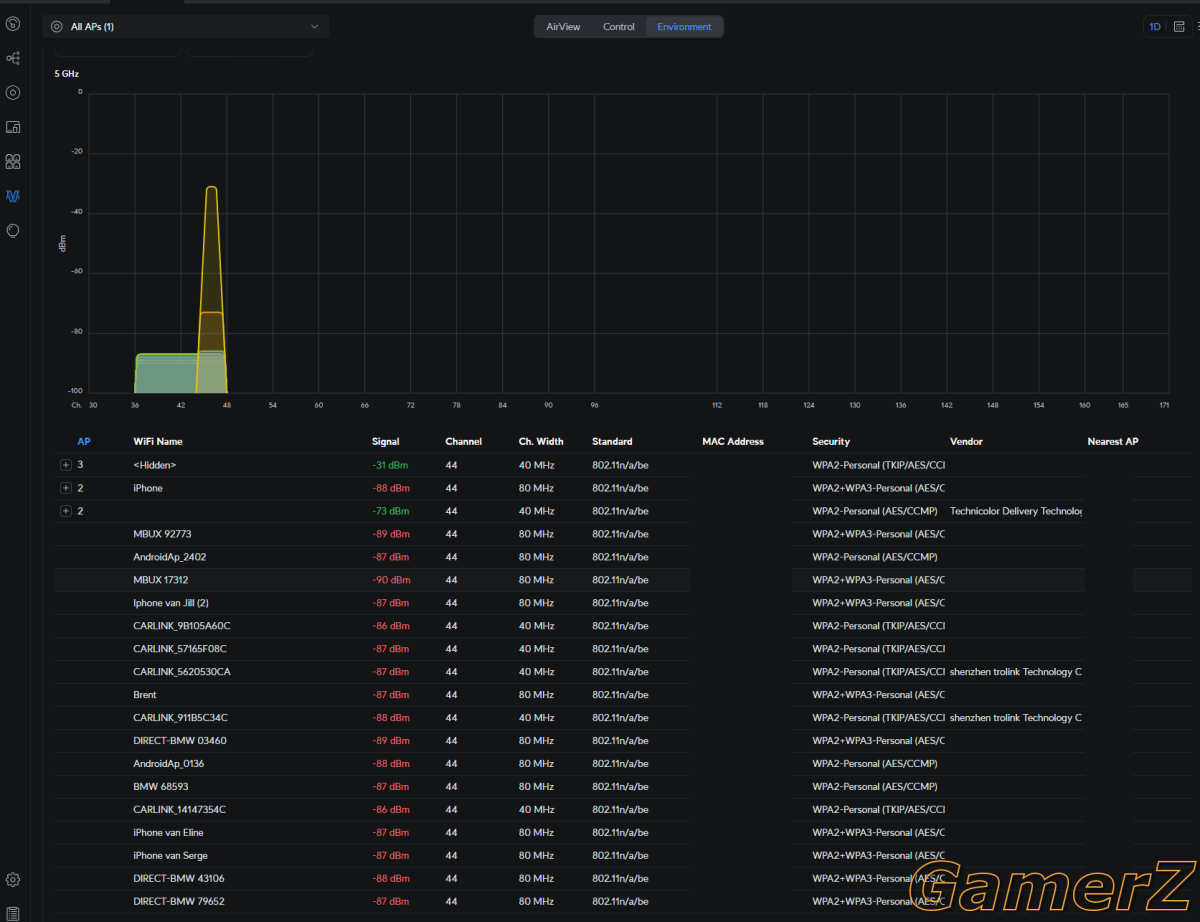Open the Topology icon in the sidebar
Viewport: 1200px width, 922px height.
click(x=13, y=58)
